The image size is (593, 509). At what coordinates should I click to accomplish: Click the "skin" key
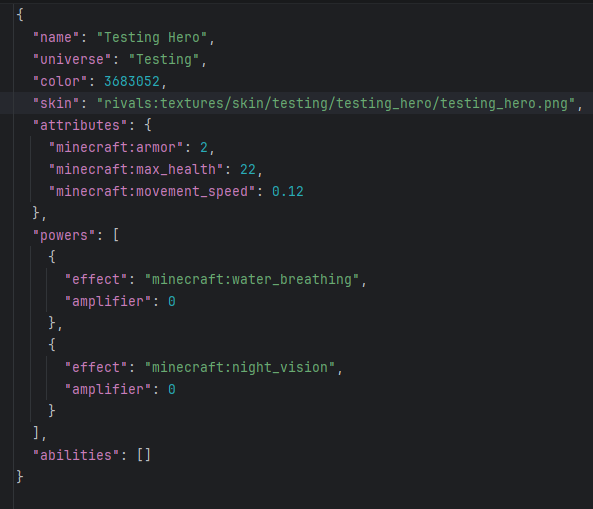[x=56, y=103]
